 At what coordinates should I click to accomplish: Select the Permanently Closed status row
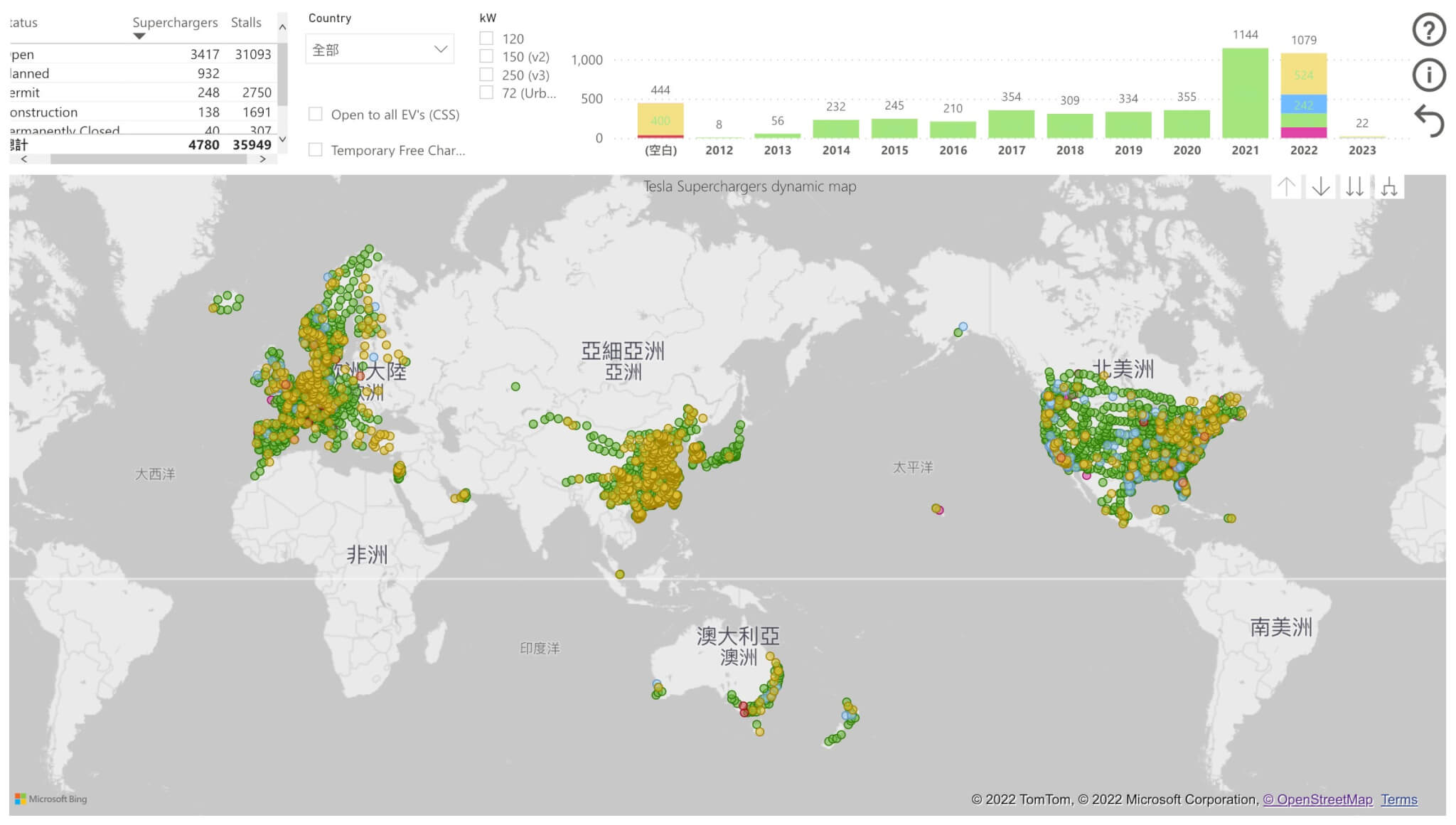142,129
